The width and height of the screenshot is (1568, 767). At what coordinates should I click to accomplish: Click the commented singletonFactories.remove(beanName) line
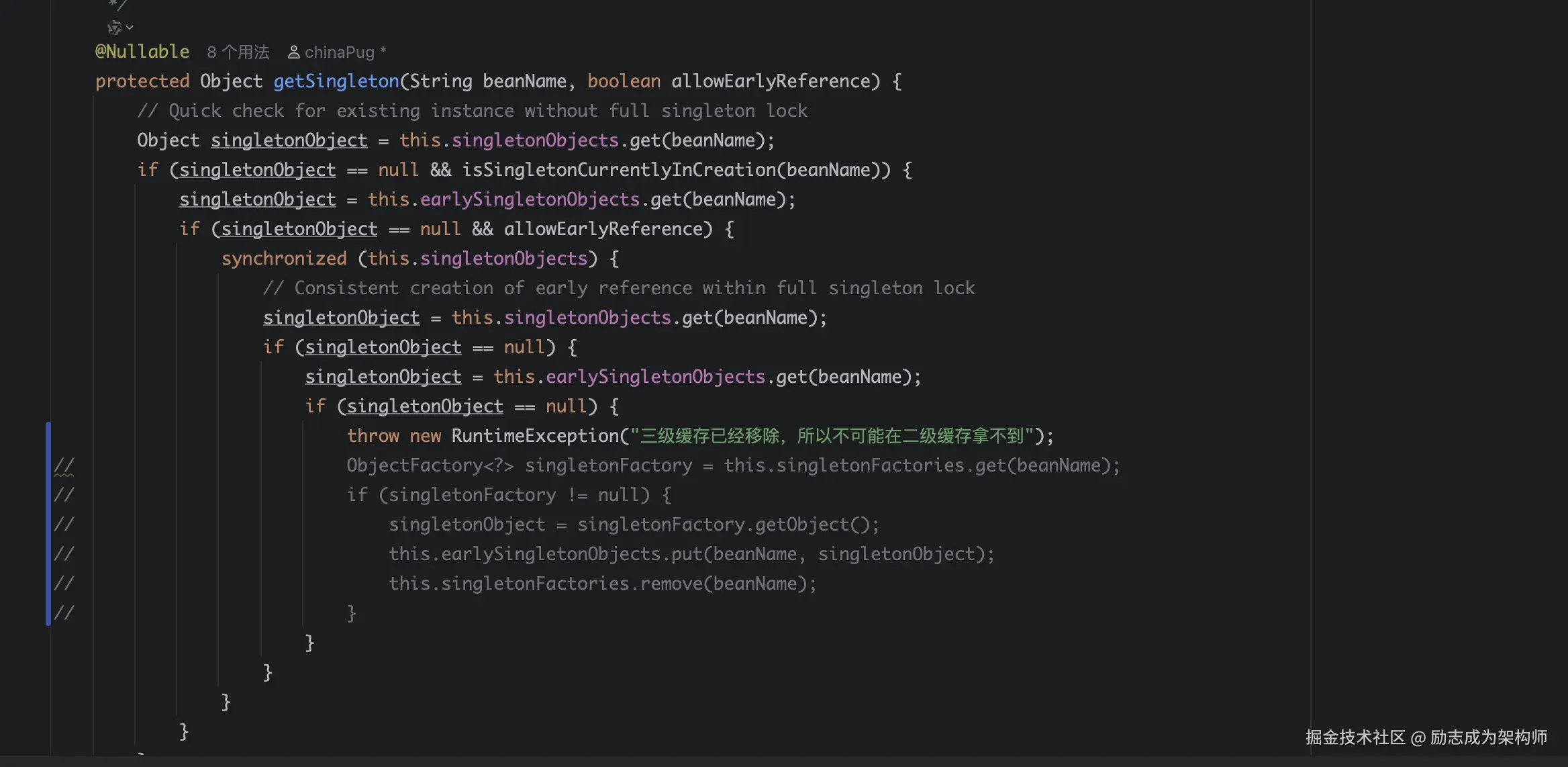602,584
